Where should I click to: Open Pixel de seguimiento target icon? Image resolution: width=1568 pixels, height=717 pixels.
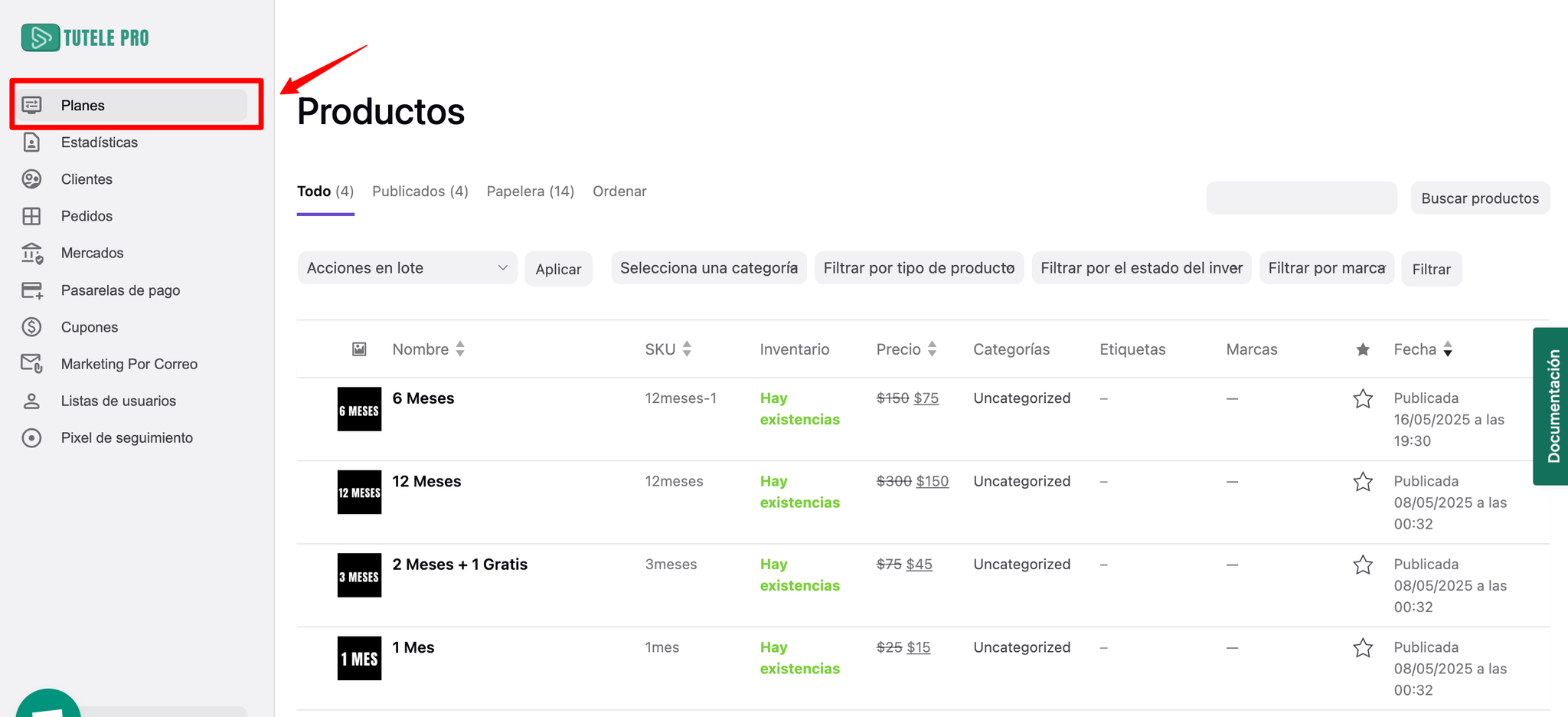31,438
